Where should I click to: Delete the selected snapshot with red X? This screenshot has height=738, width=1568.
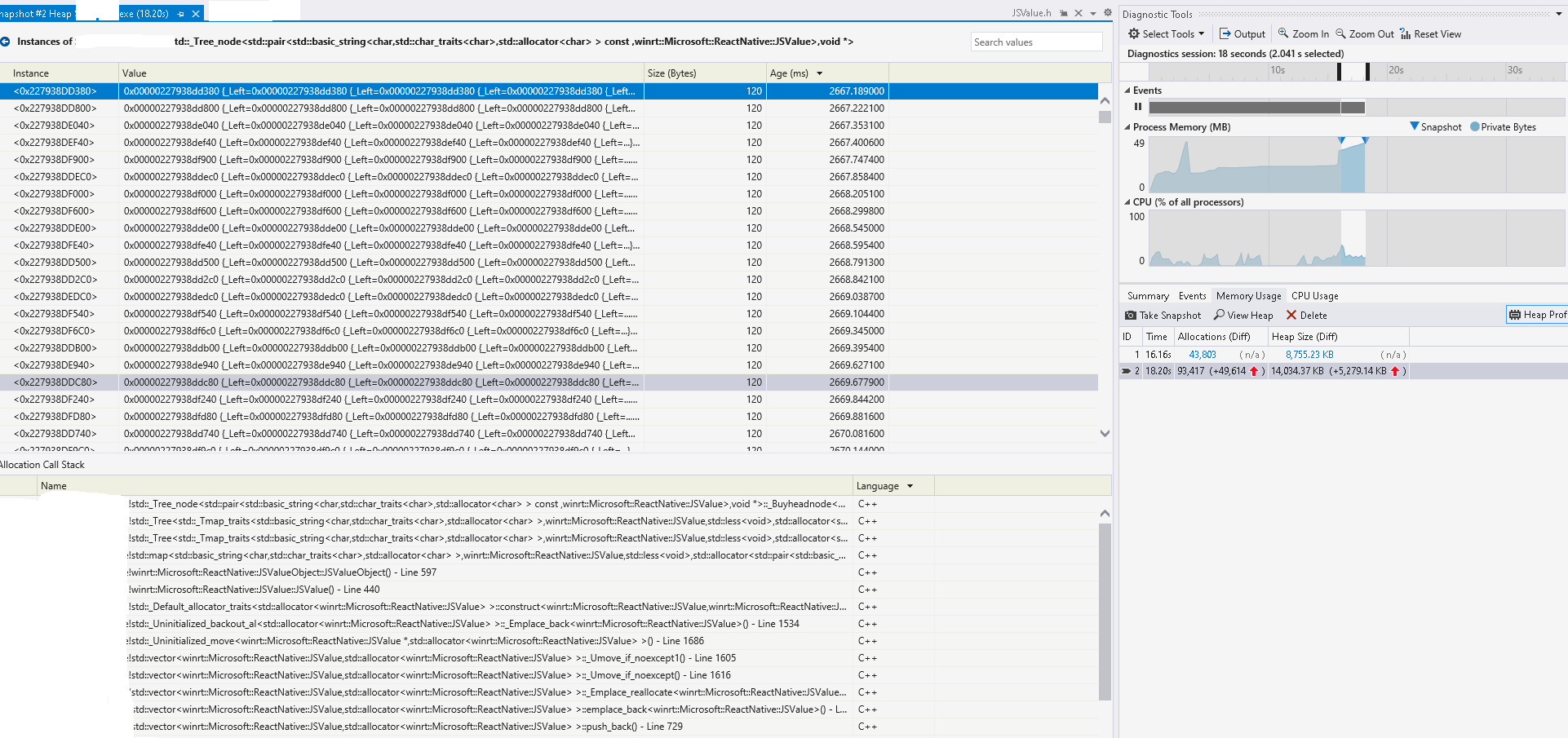point(1307,316)
